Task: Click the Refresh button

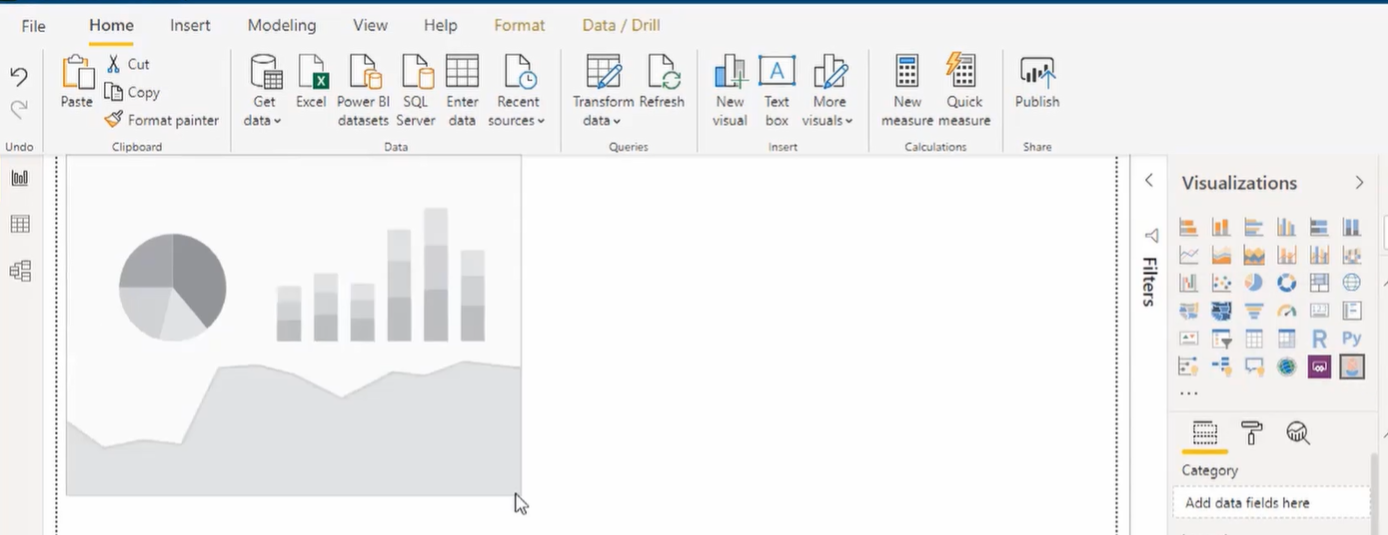Action: [x=662, y=82]
